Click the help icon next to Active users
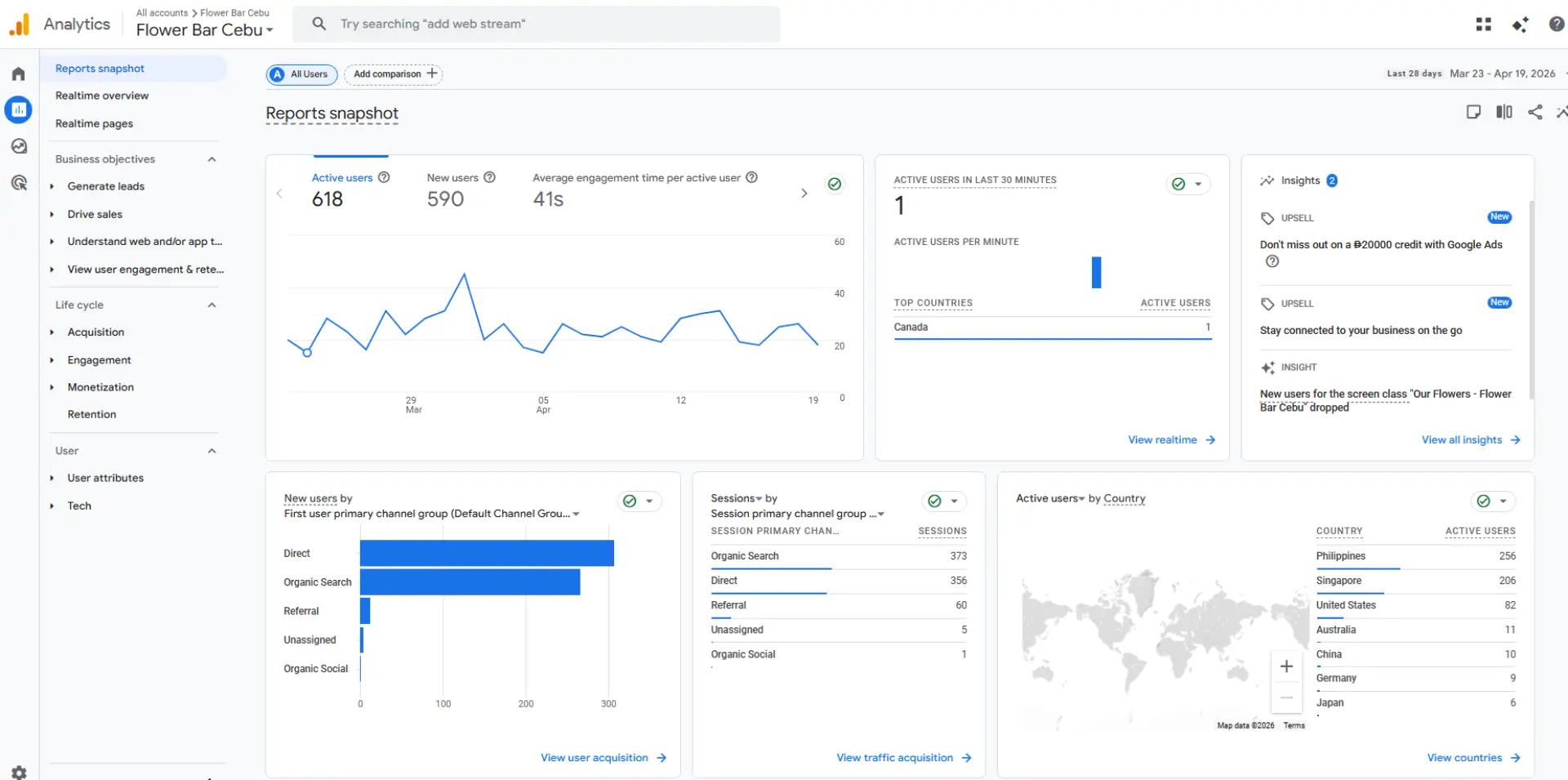This screenshot has height=780, width=1568. [384, 177]
